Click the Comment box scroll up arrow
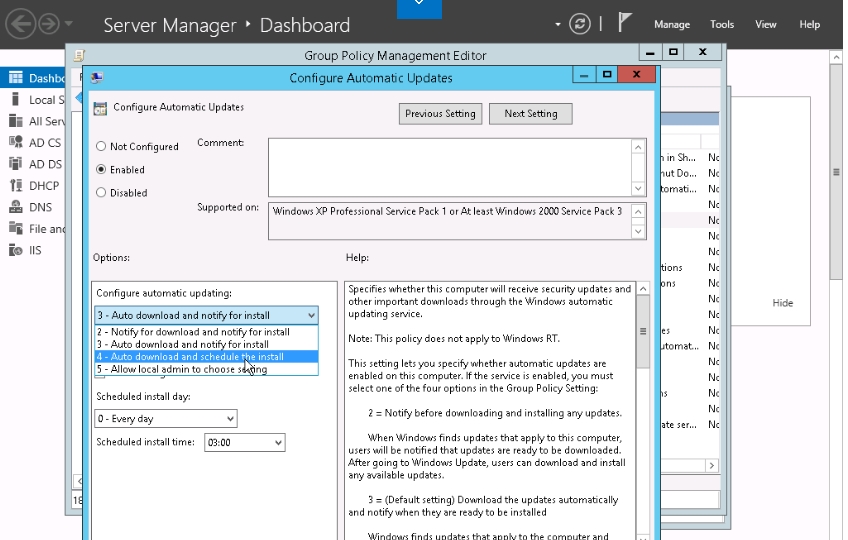 (638, 147)
